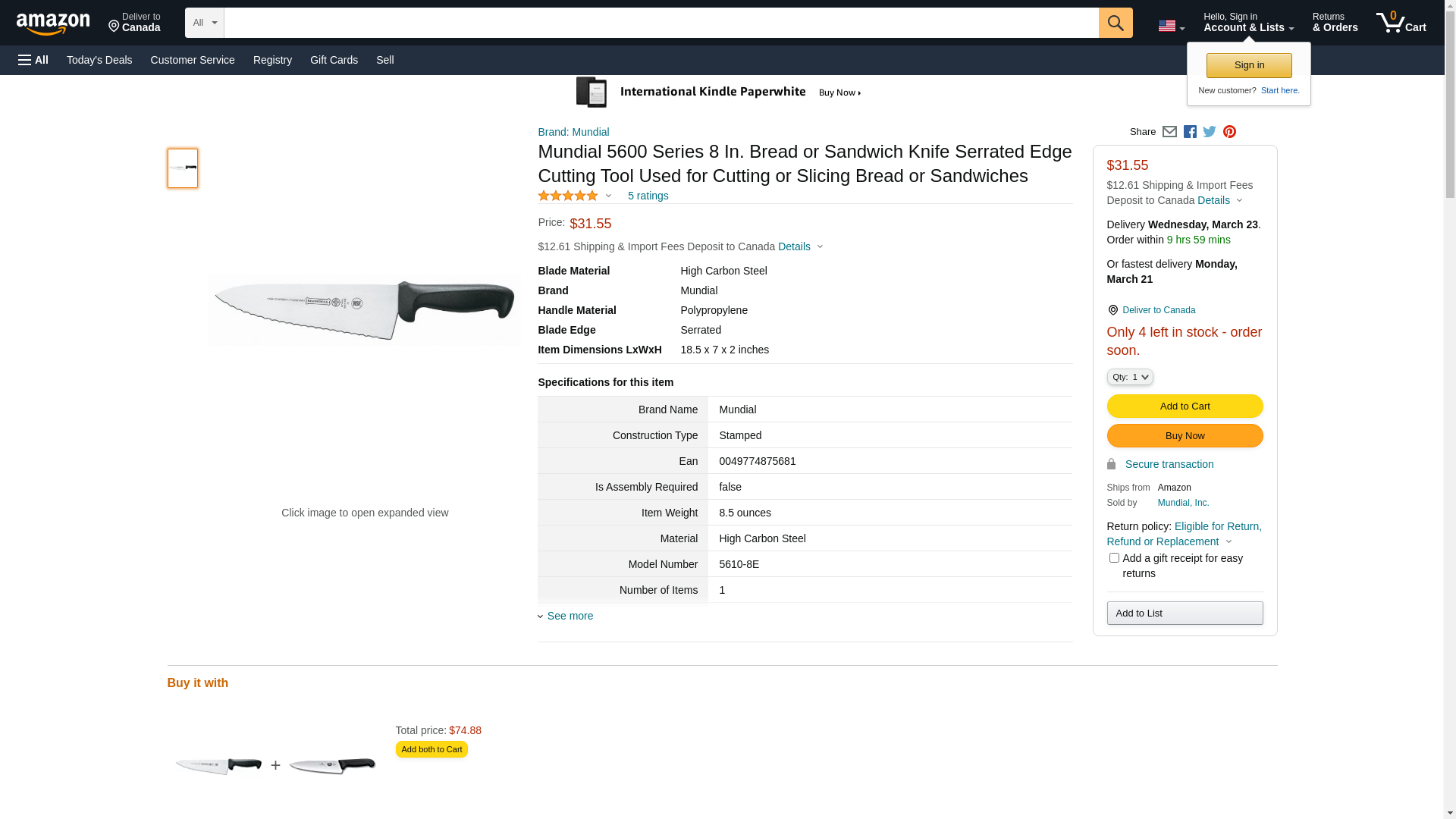Open Today's Deals in navigation bar
This screenshot has height=819, width=1456.
click(x=99, y=60)
